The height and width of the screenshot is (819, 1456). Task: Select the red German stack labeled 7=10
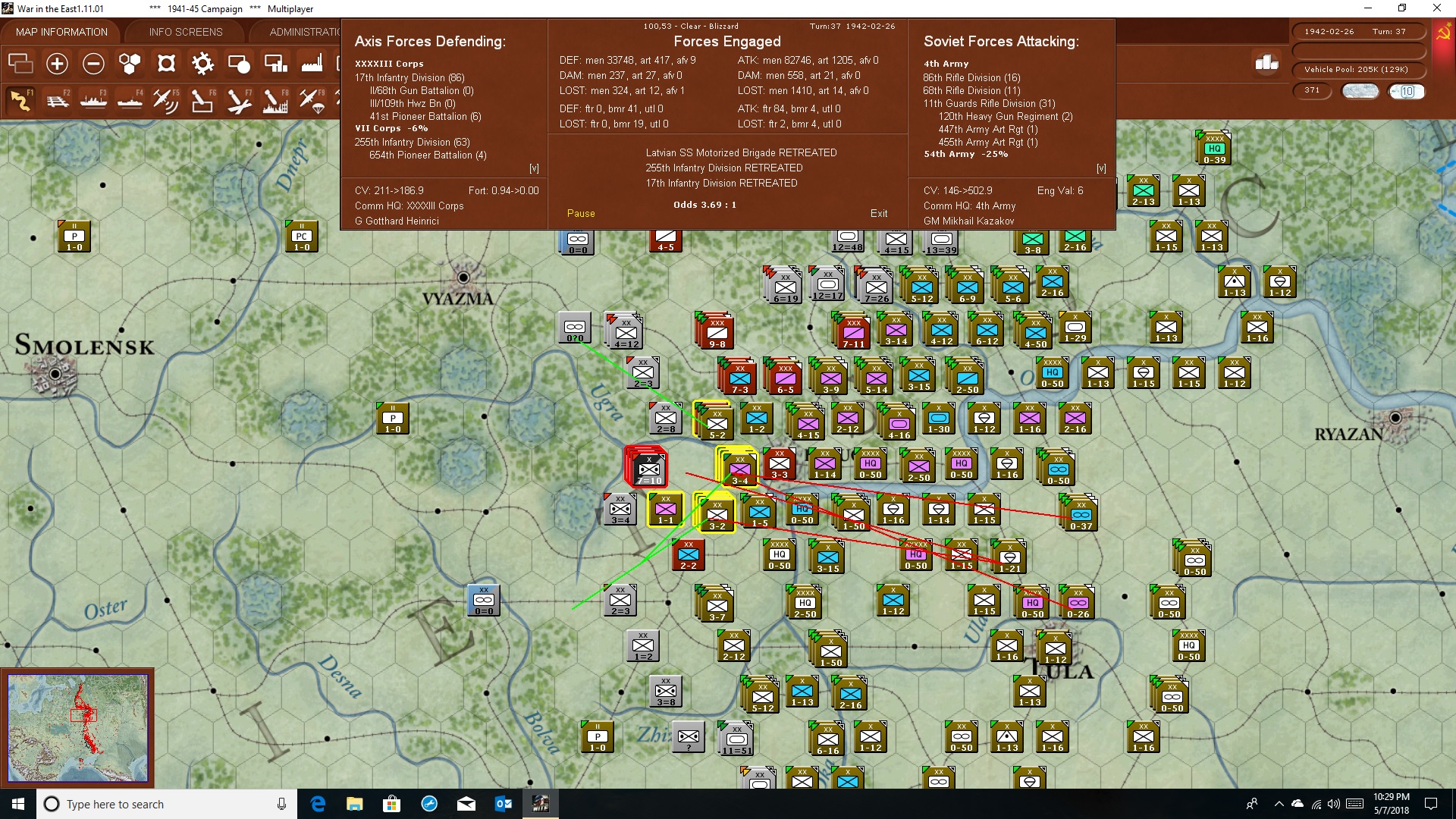pos(647,466)
